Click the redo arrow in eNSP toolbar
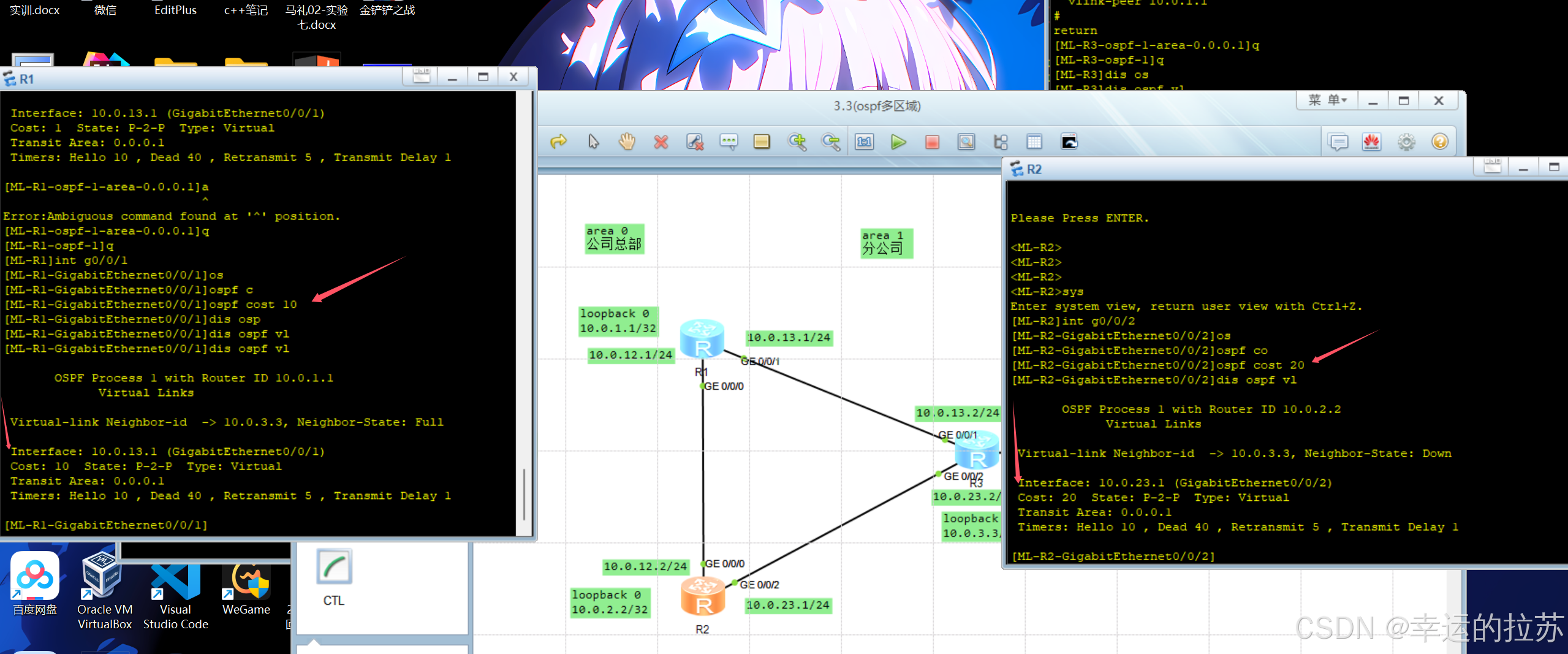 coord(558,142)
